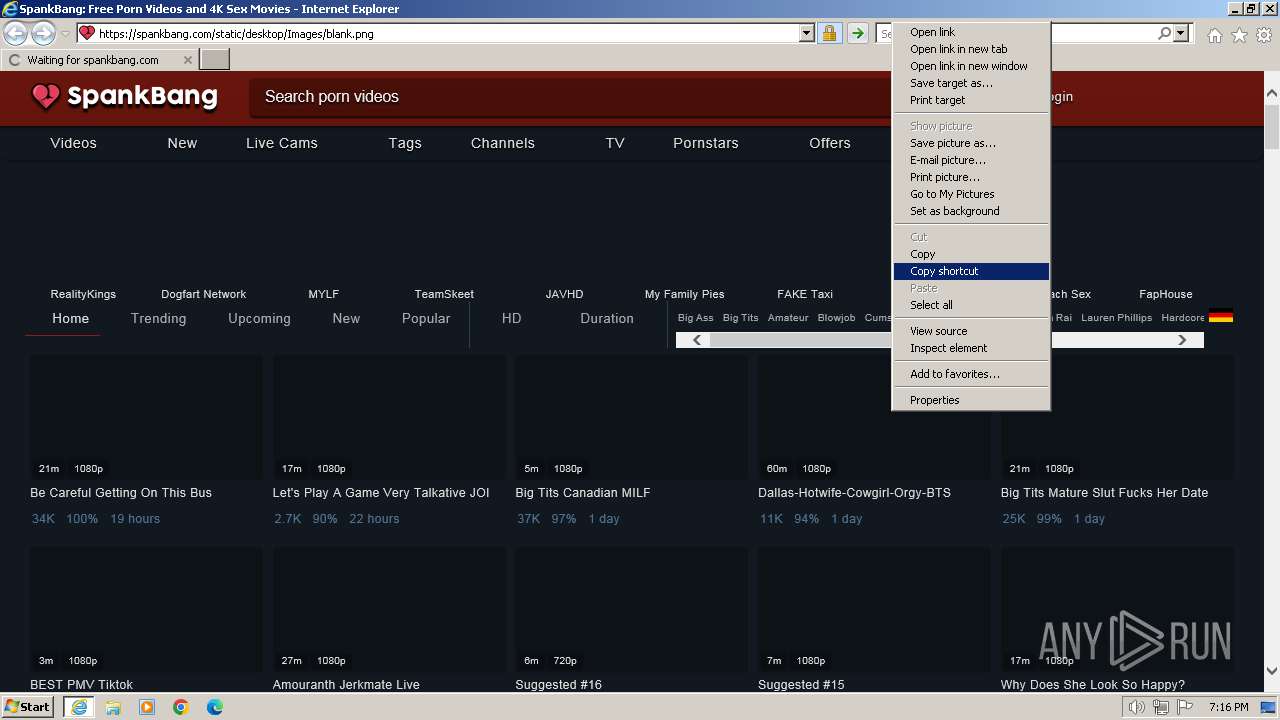Close the 'Waiting for spankbang.com' tab
1280x720 pixels.
[x=188, y=60]
